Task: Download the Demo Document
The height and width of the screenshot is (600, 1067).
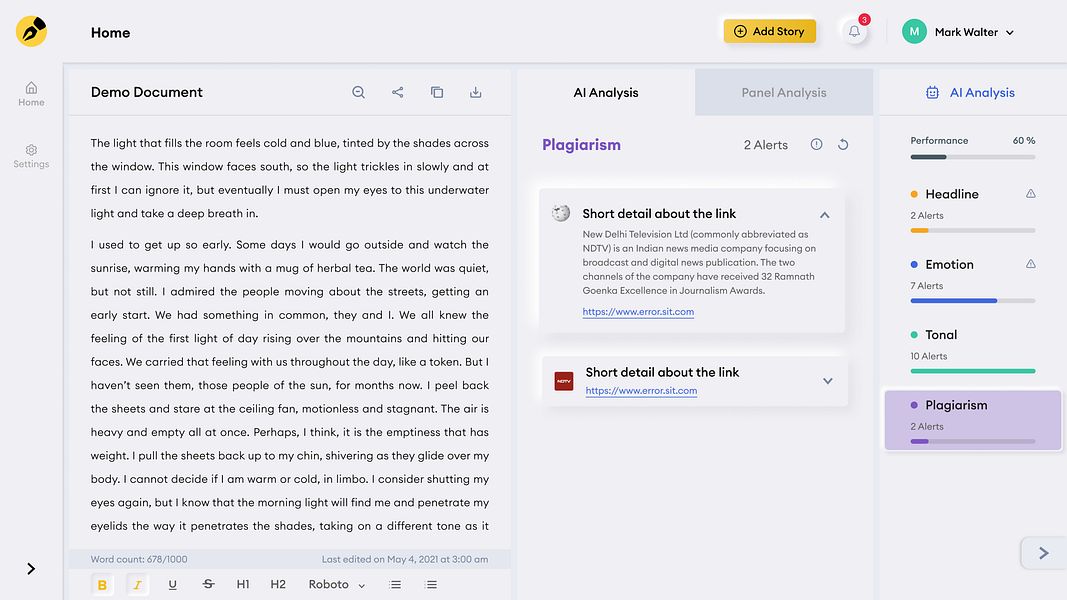Action: [476, 93]
